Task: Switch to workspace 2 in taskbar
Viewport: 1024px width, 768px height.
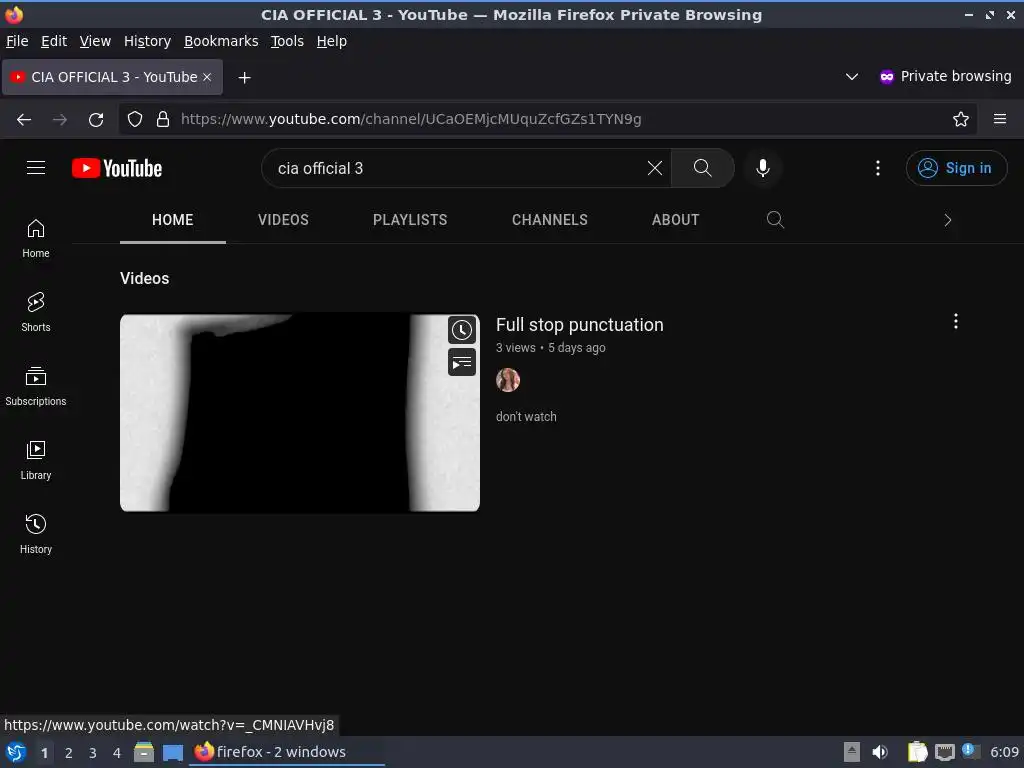Action: [x=69, y=753]
